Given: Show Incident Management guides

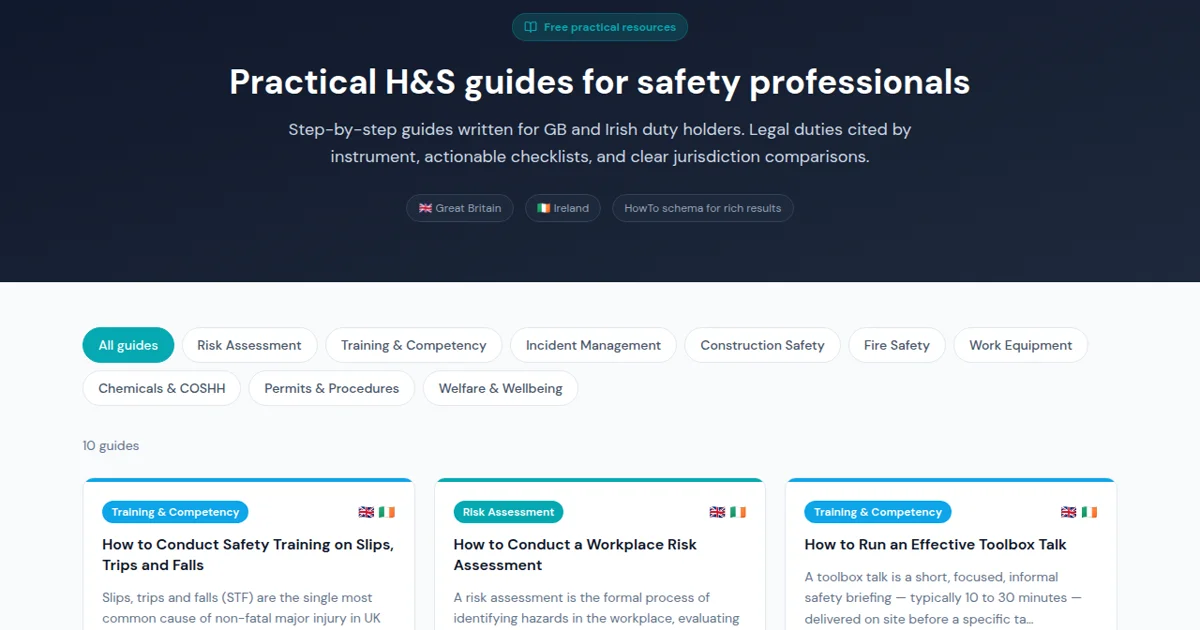Looking at the screenshot, I should 593,345.
